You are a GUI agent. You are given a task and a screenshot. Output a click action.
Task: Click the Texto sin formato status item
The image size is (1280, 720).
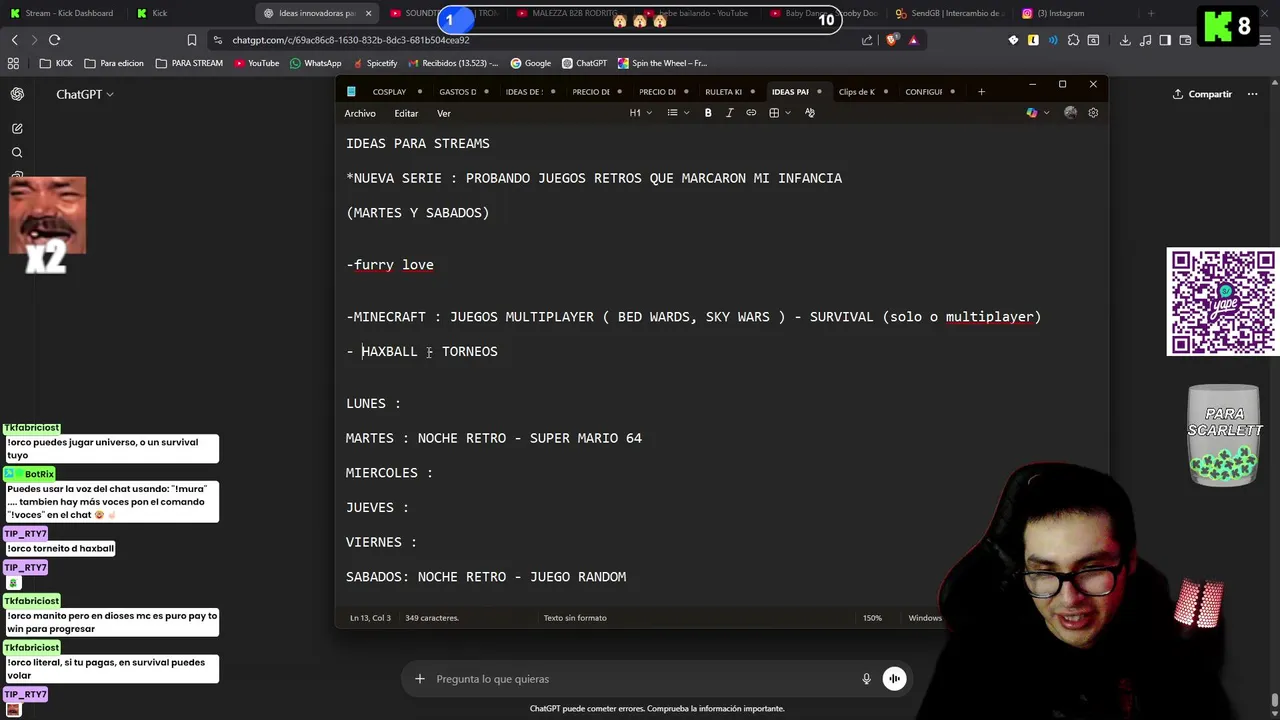coord(575,618)
